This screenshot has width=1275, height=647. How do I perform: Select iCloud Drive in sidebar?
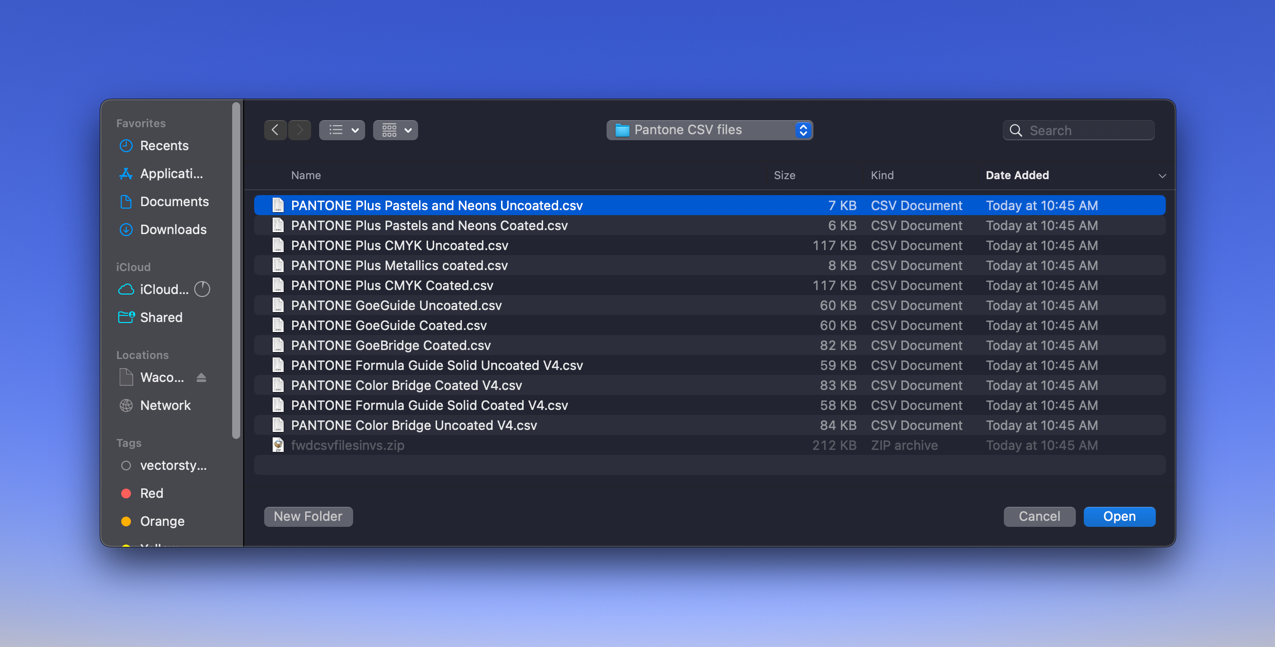click(x=163, y=290)
